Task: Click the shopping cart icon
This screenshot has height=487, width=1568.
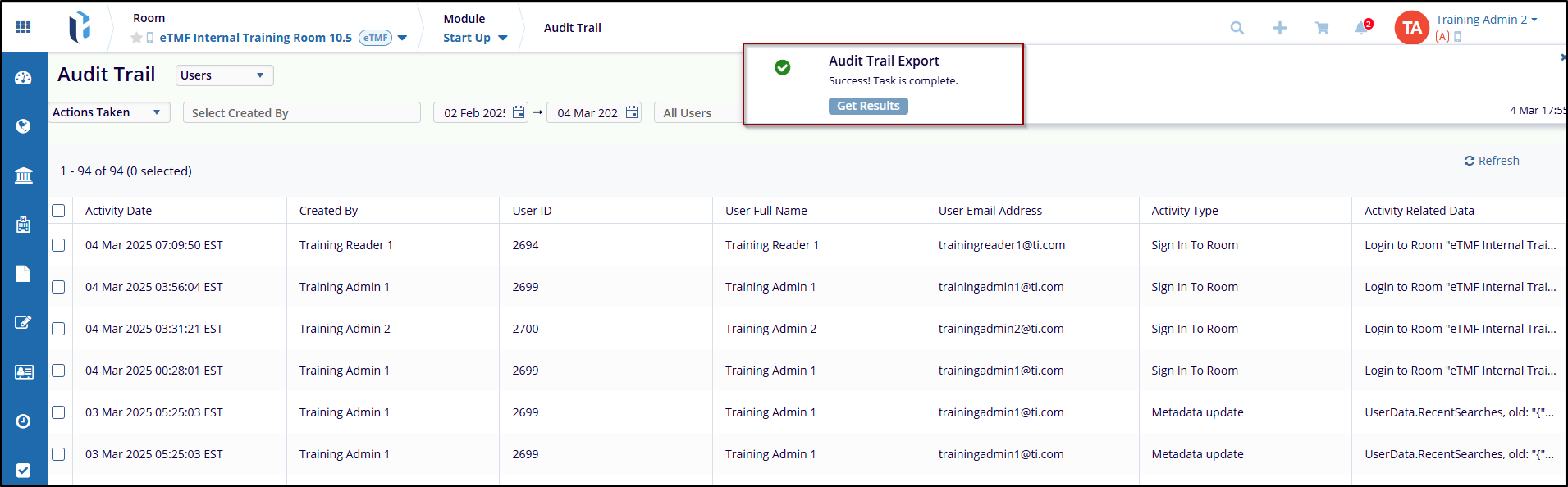Action: point(1321,28)
